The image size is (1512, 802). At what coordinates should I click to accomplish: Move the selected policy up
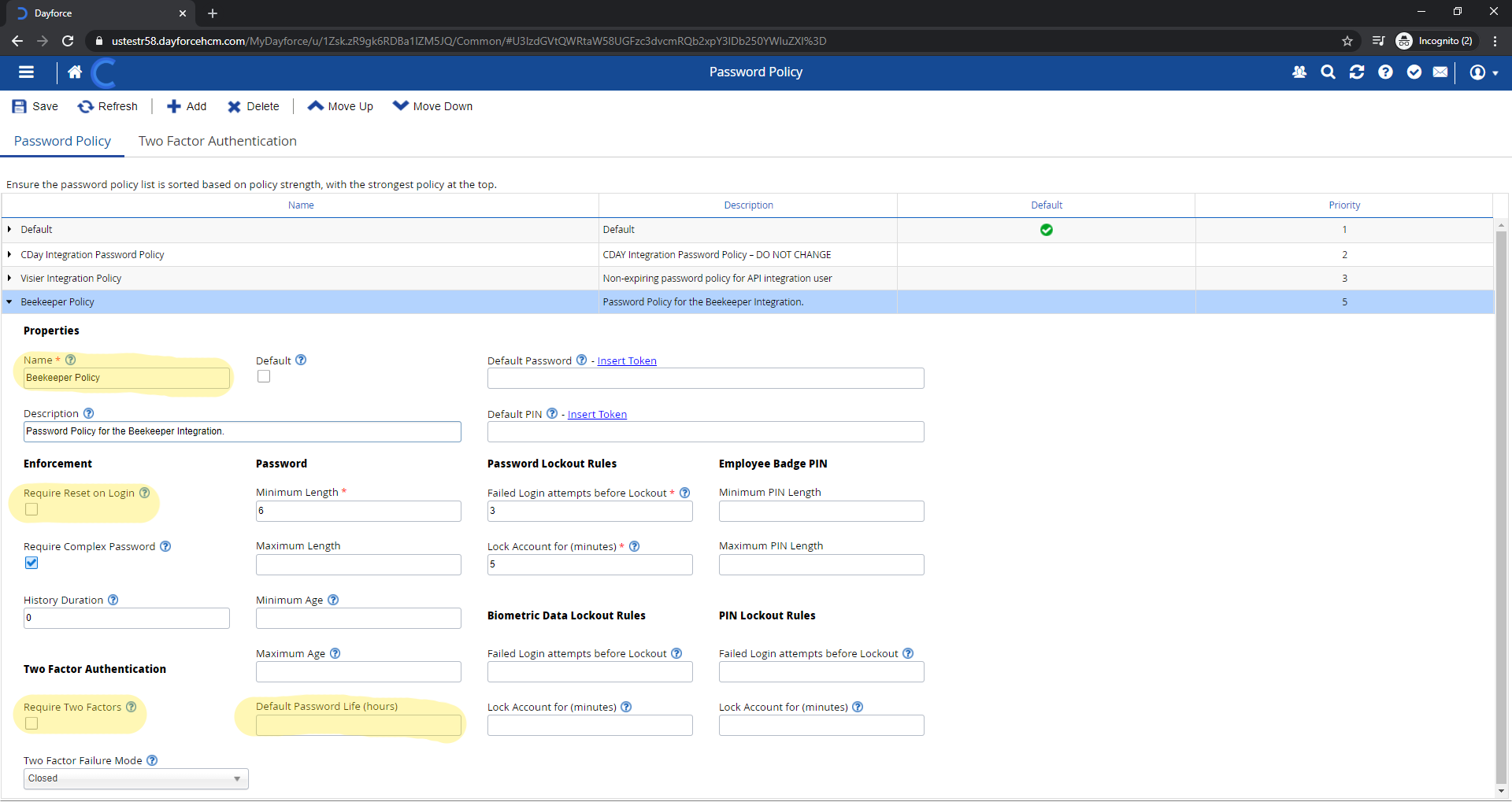point(340,106)
